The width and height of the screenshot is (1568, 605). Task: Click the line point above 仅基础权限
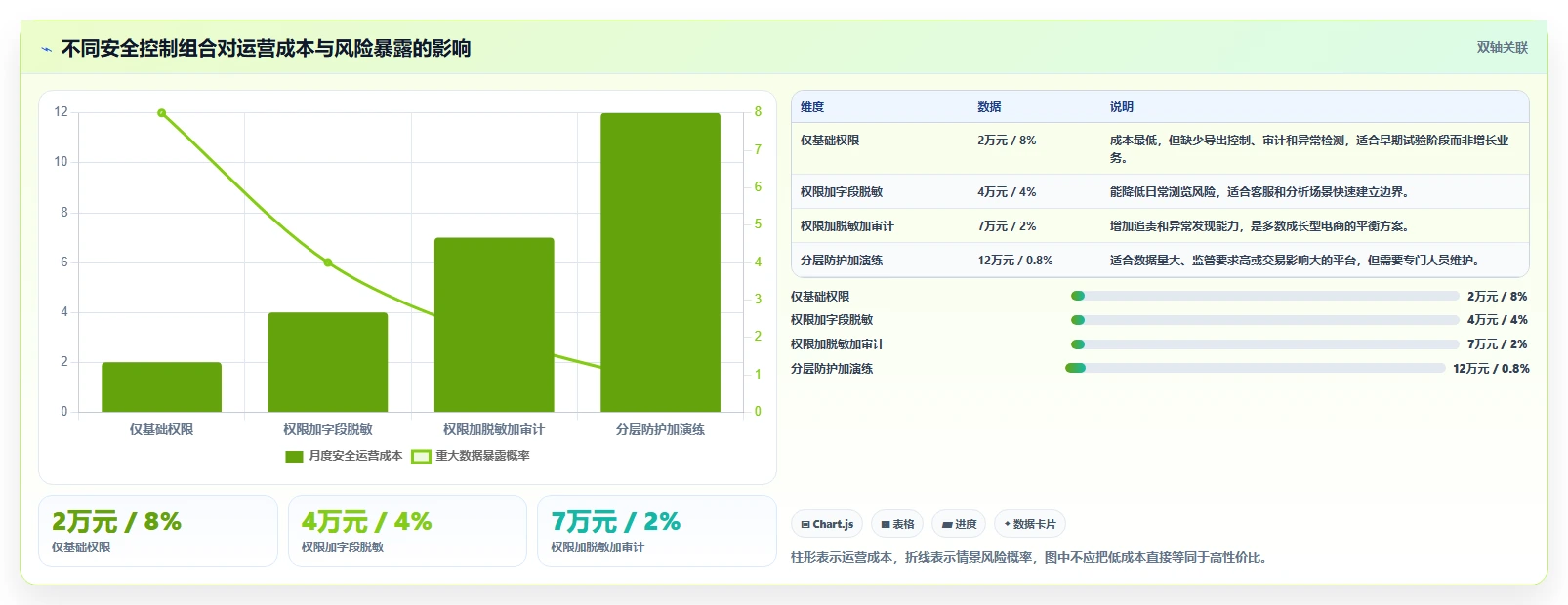pos(162,113)
